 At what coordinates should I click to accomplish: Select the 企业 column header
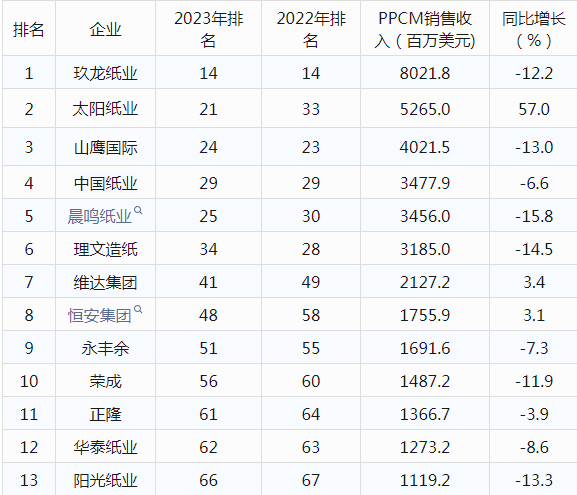(105, 29)
